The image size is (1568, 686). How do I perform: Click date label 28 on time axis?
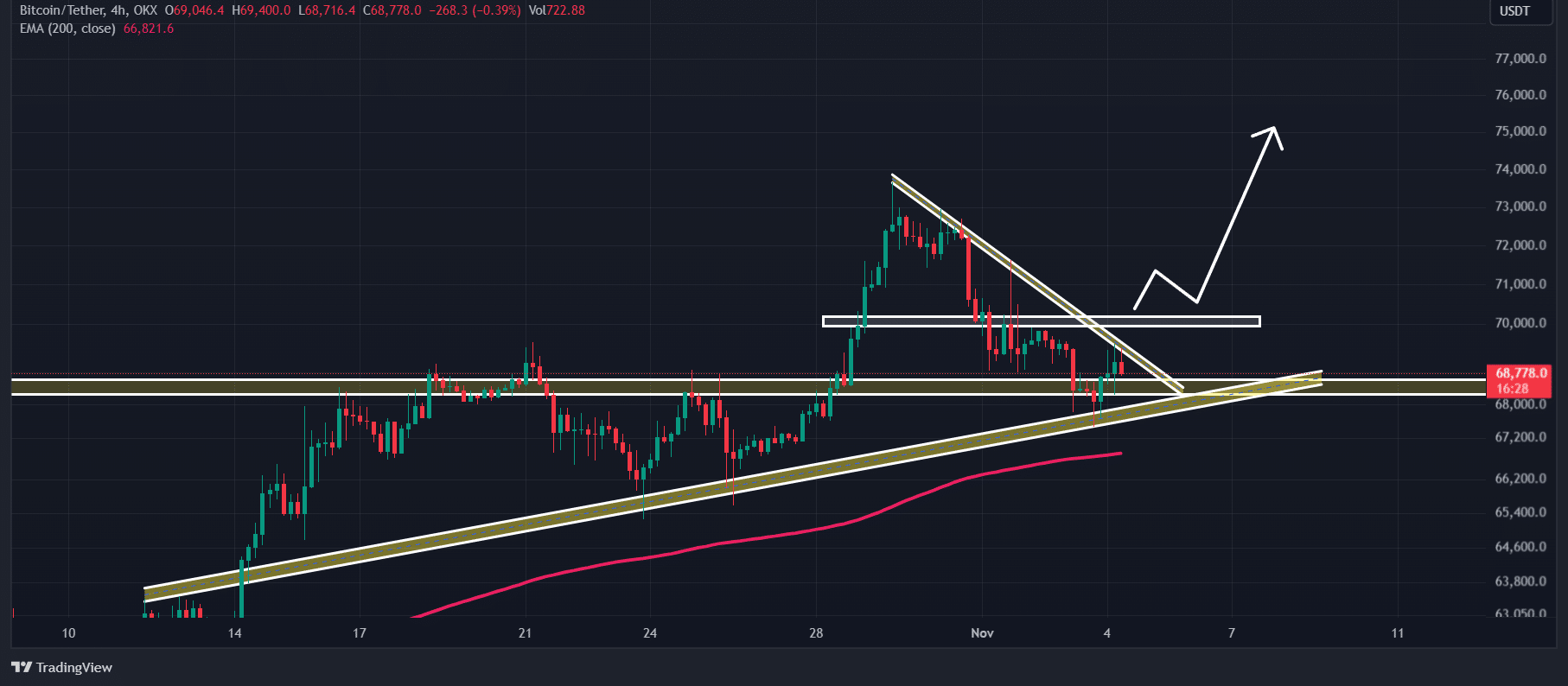(816, 633)
